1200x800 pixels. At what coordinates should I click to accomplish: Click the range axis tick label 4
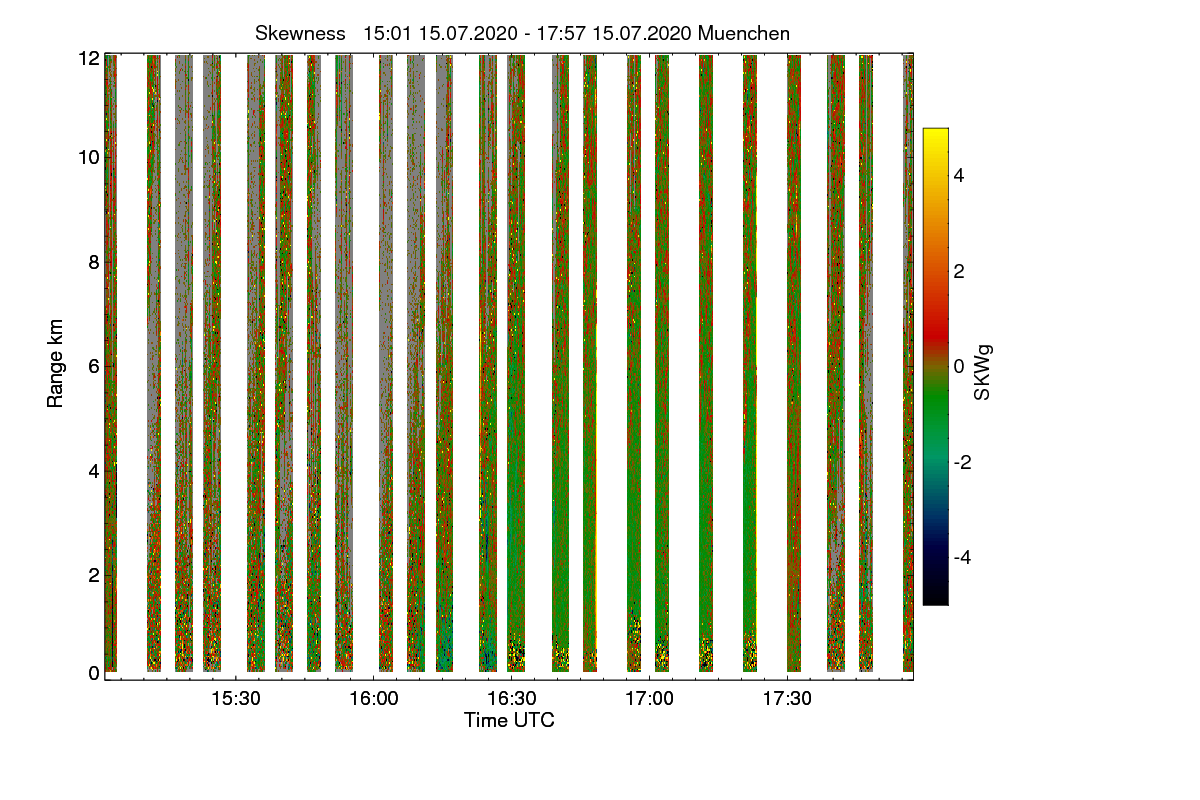point(94,470)
